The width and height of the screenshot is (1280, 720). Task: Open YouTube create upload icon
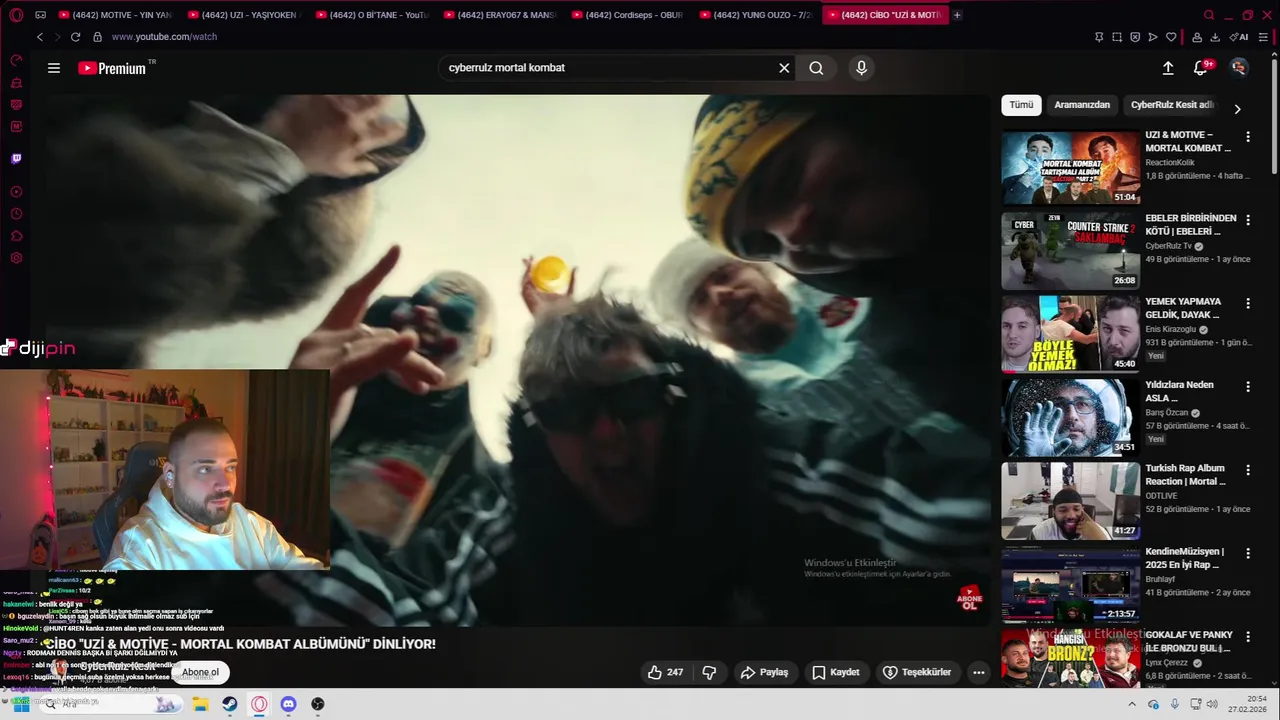(x=1168, y=68)
